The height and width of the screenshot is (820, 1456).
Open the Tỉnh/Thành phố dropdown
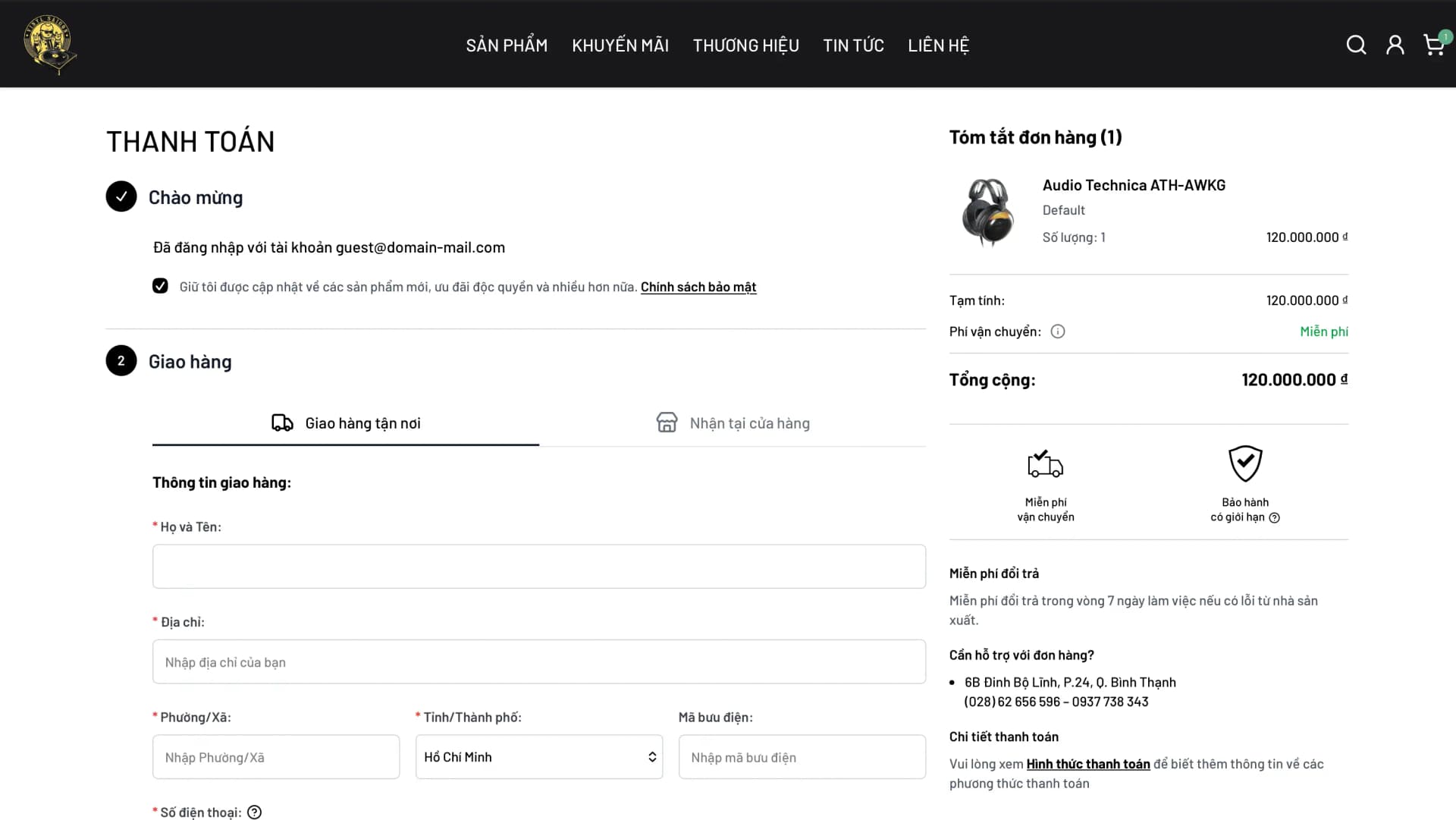click(x=539, y=757)
